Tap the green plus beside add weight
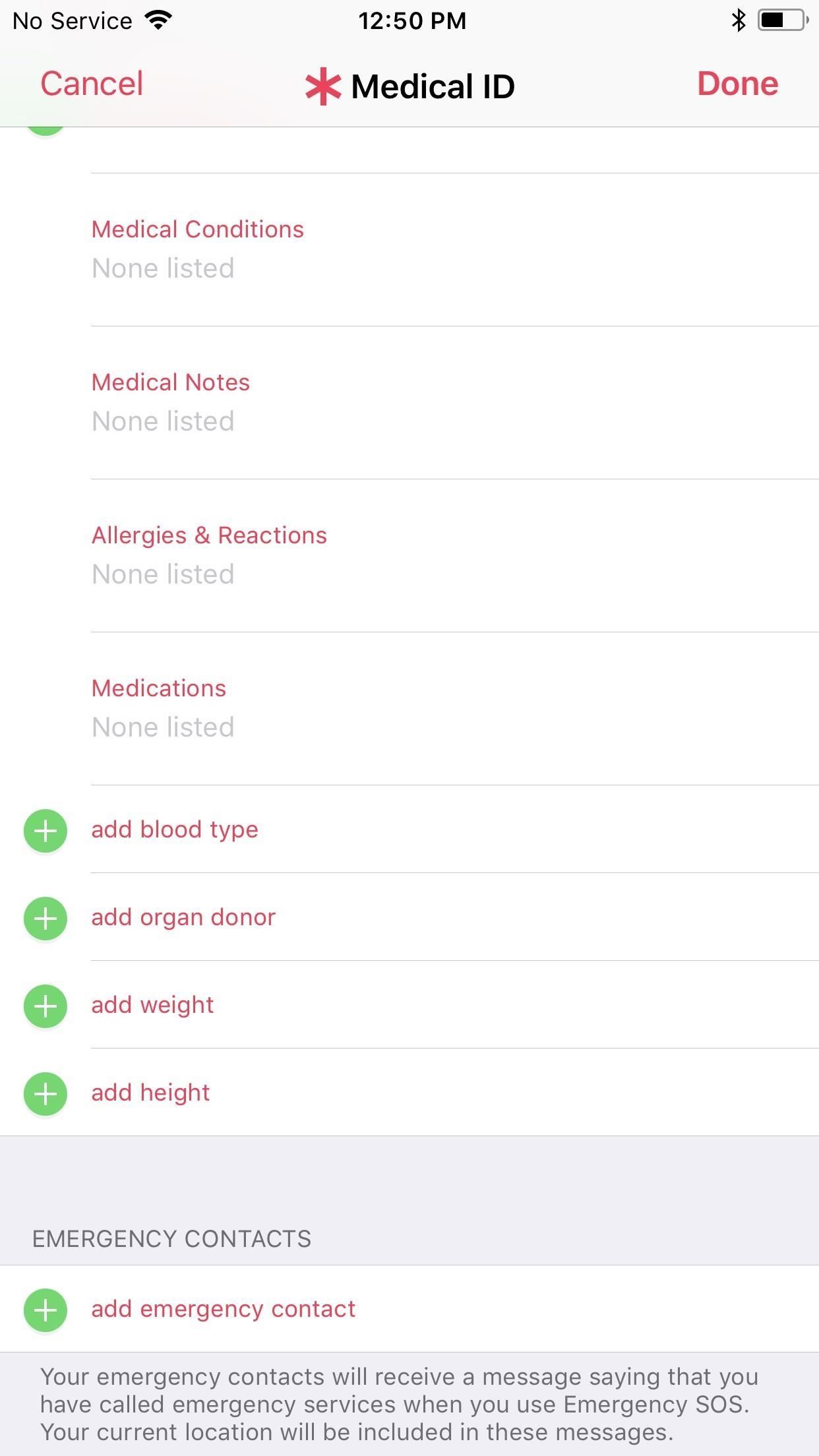 pos(45,1006)
